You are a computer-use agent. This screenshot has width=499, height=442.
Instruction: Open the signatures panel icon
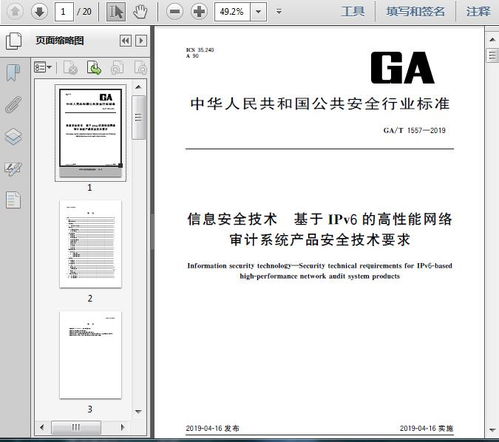click(x=13, y=169)
